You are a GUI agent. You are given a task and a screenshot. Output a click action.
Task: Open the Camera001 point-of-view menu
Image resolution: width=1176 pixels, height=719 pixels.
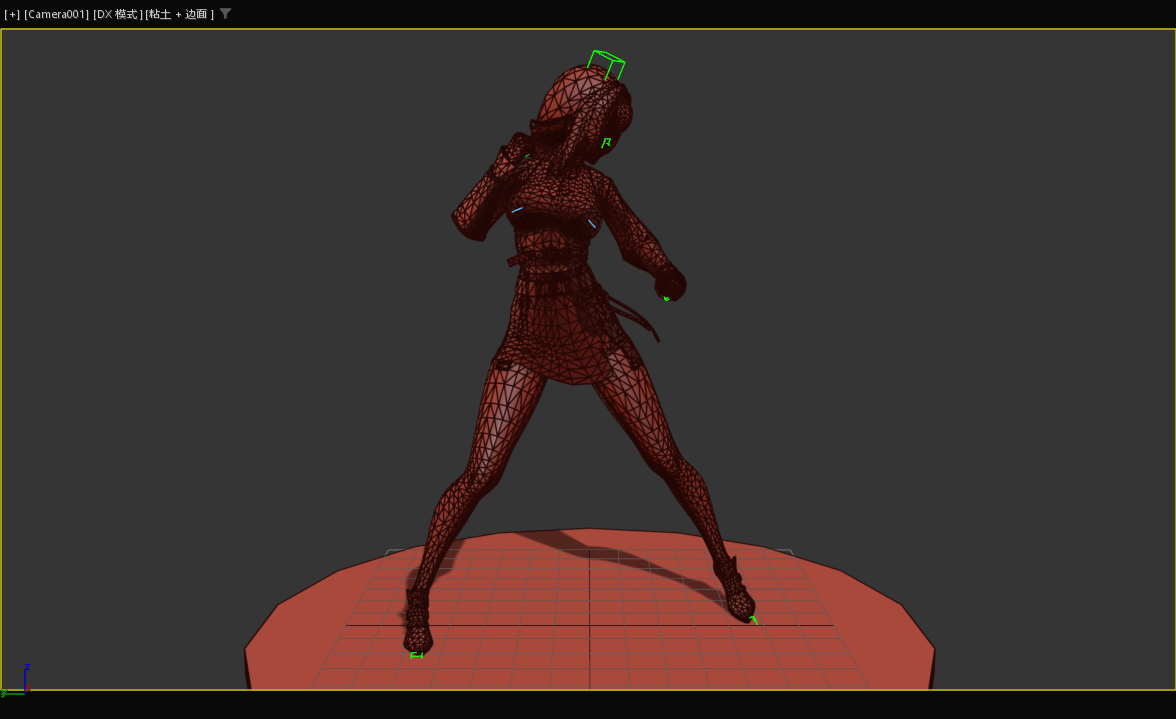point(56,14)
